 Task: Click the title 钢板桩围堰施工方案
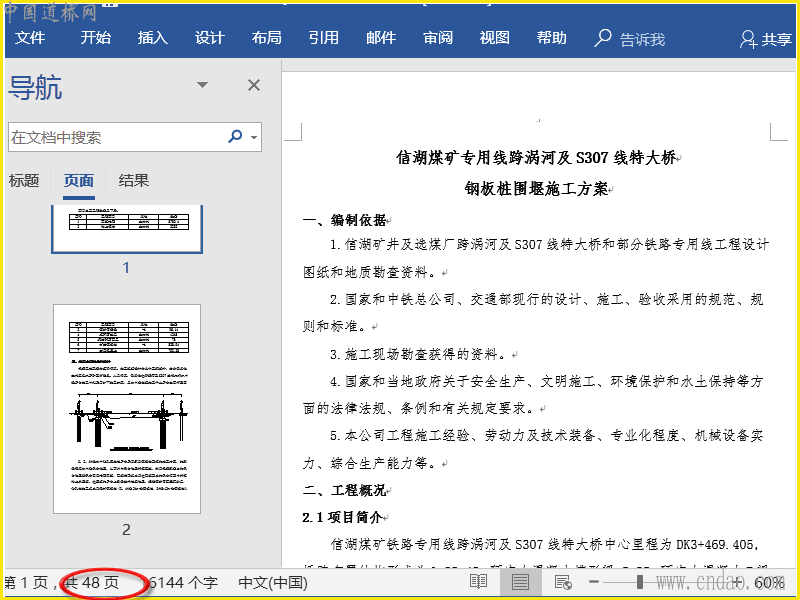click(x=536, y=189)
